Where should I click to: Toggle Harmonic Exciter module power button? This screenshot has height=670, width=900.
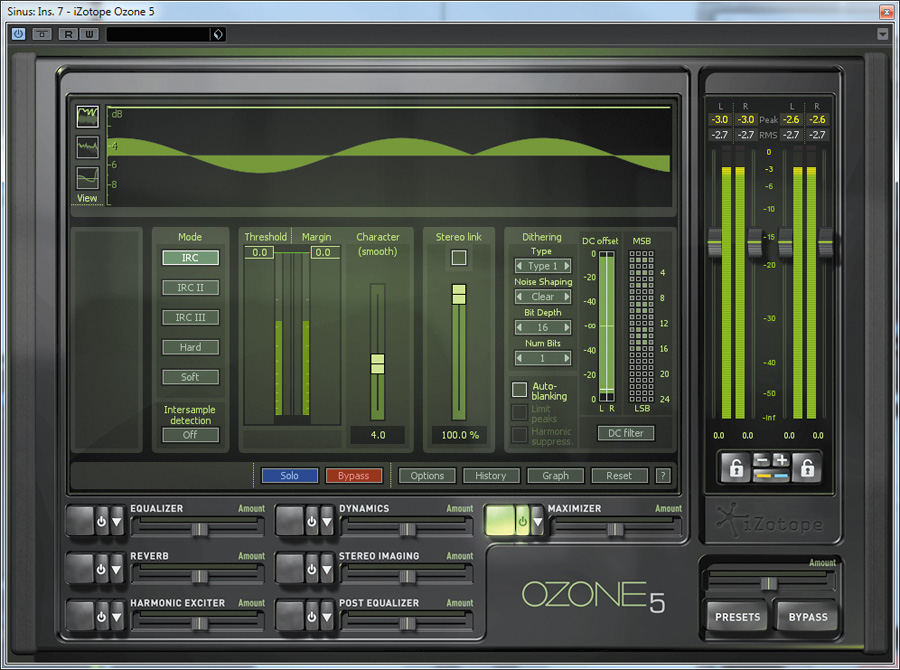pos(102,617)
